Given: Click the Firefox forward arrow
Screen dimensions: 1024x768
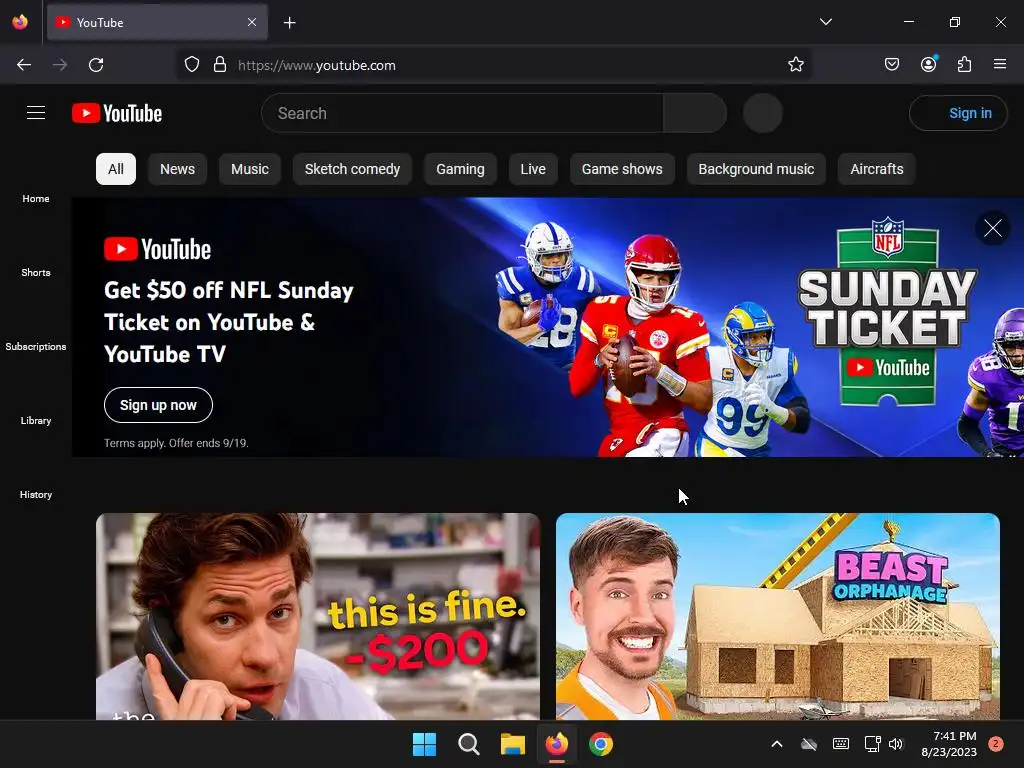Looking at the screenshot, I should (60, 65).
